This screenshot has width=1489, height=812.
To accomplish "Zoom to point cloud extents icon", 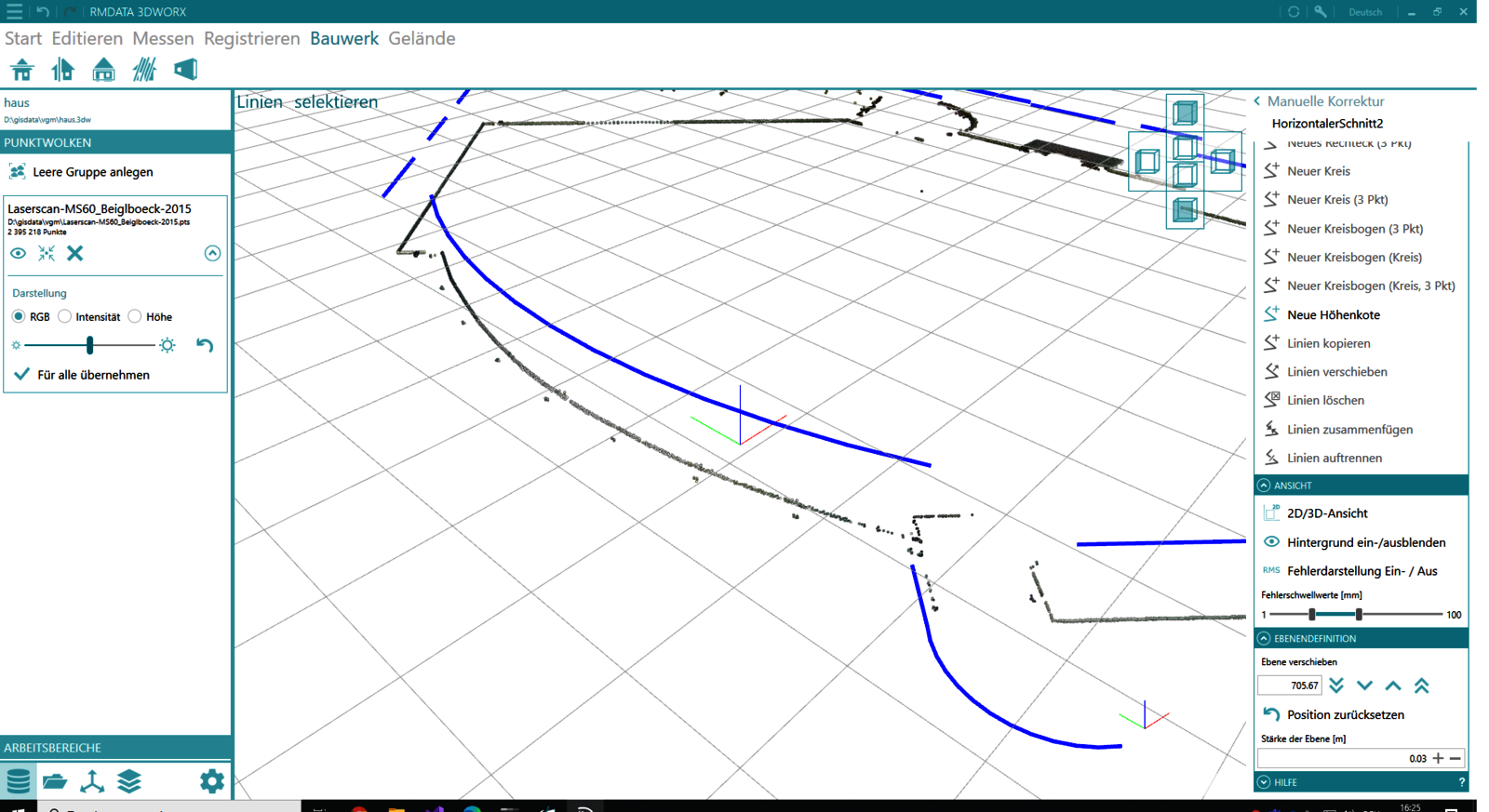I will pos(47,253).
